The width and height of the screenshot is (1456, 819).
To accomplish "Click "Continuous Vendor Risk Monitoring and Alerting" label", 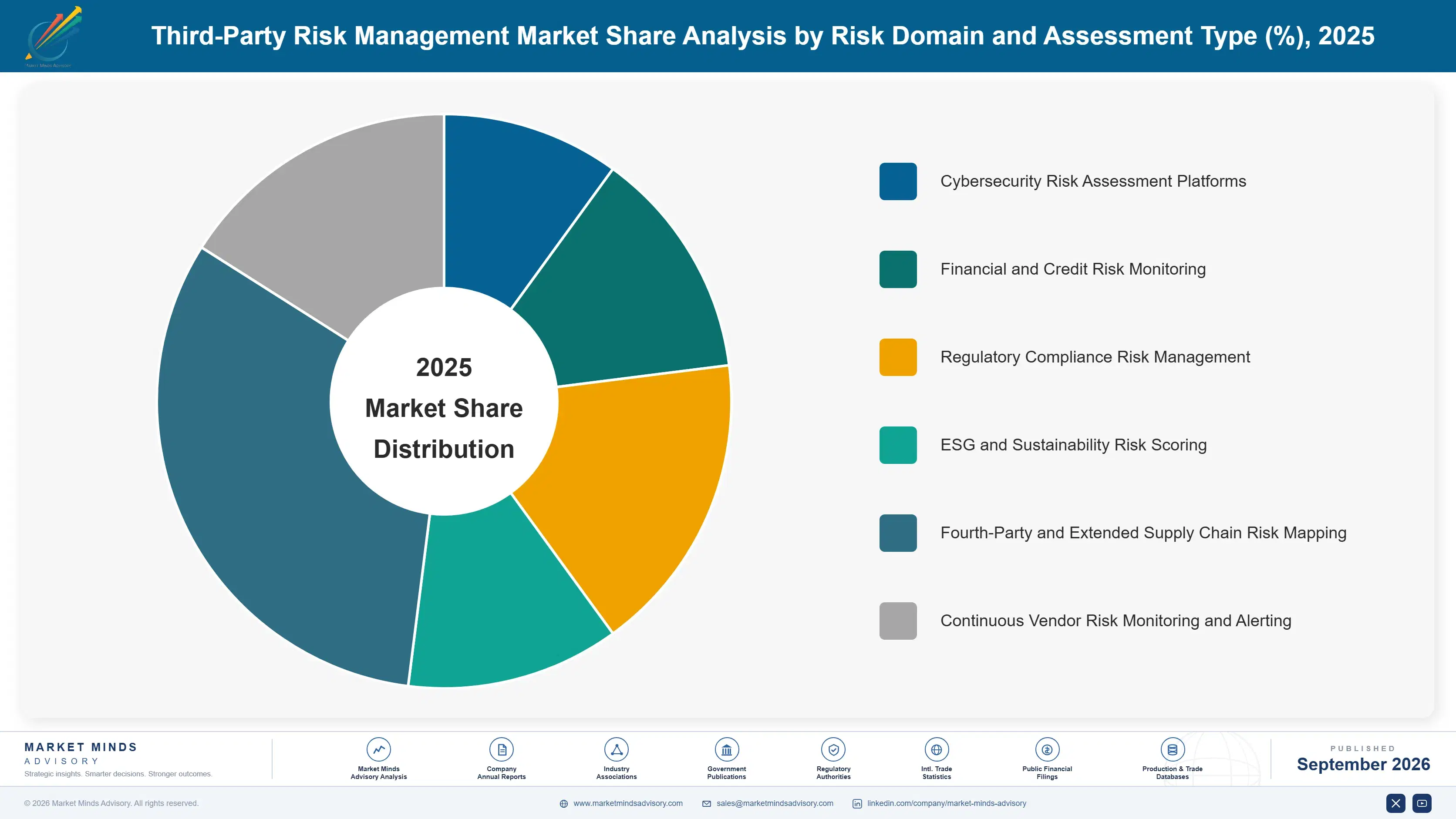I will coord(1116,621).
